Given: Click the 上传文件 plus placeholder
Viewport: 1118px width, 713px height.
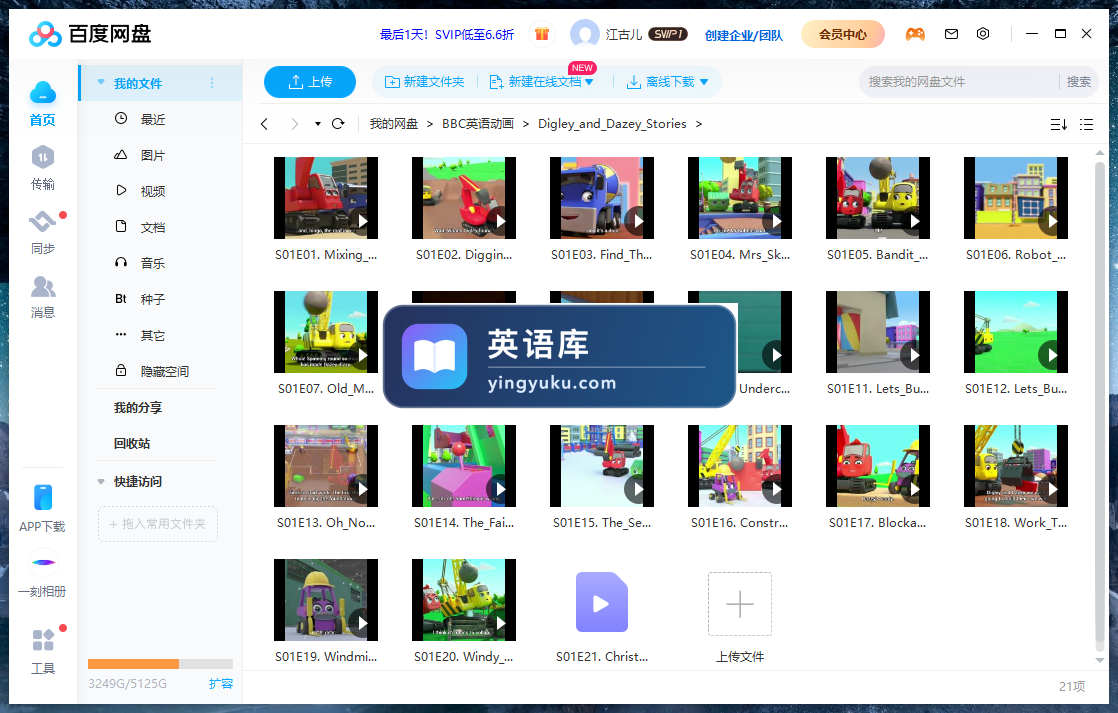Looking at the screenshot, I should [x=740, y=604].
